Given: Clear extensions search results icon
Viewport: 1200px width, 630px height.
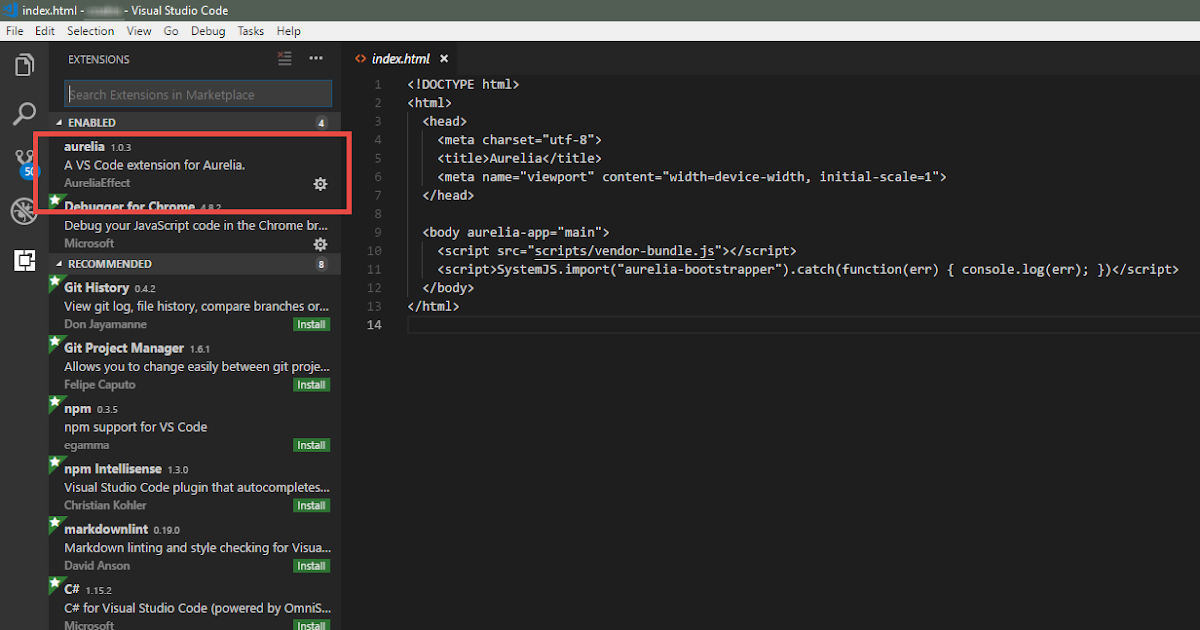Looking at the screenshot, I should [x=285, y=59].
